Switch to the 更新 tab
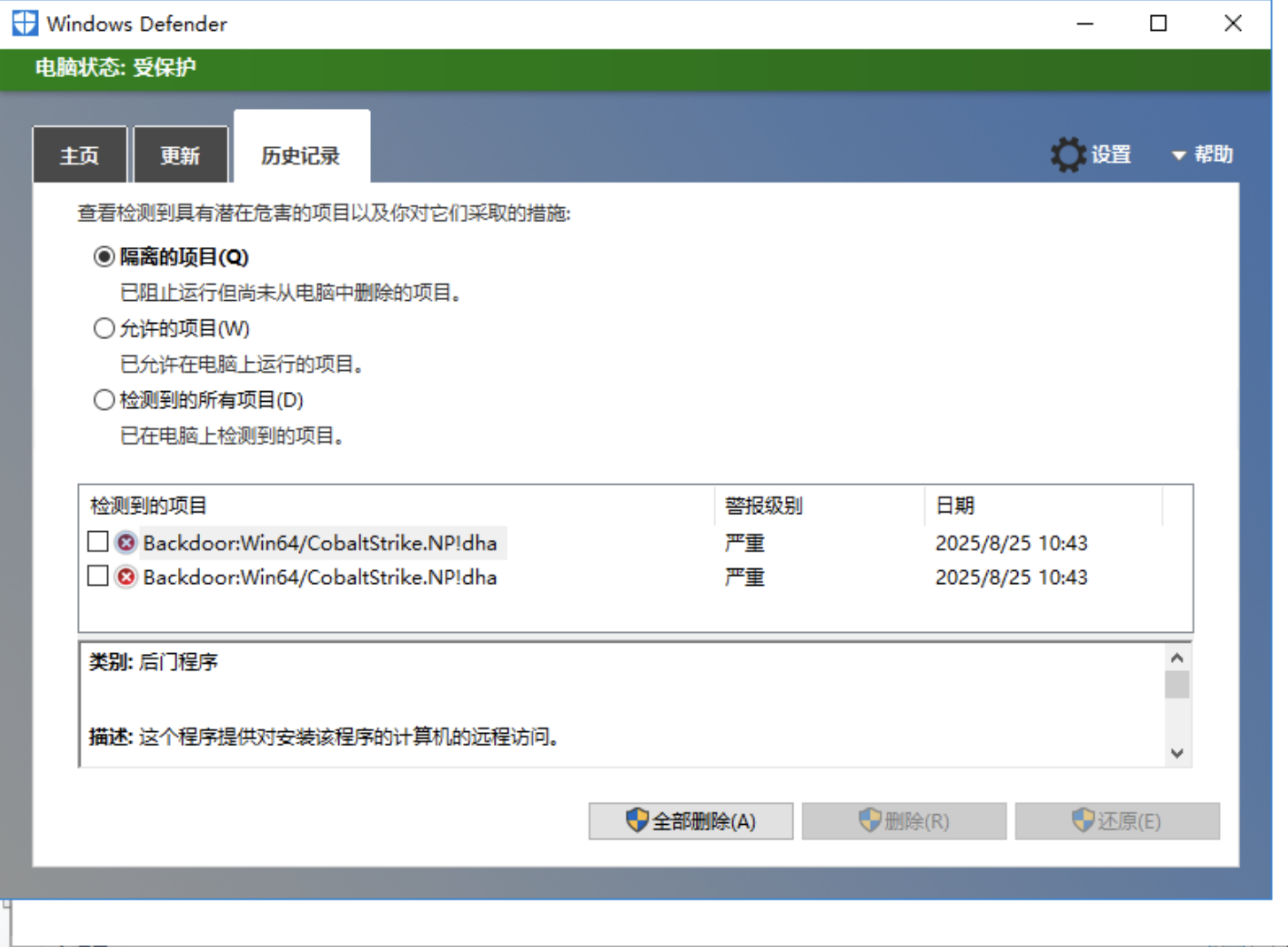Image resolution: width=1288 pixels, height=947 pixels. (x=181, y=155)
